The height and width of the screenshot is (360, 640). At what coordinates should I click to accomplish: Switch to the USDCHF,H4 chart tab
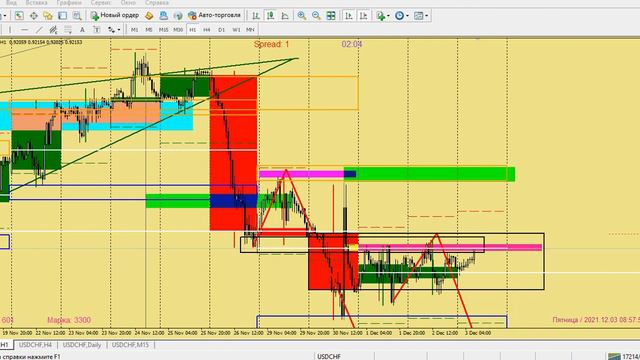[x=36, y=345]
